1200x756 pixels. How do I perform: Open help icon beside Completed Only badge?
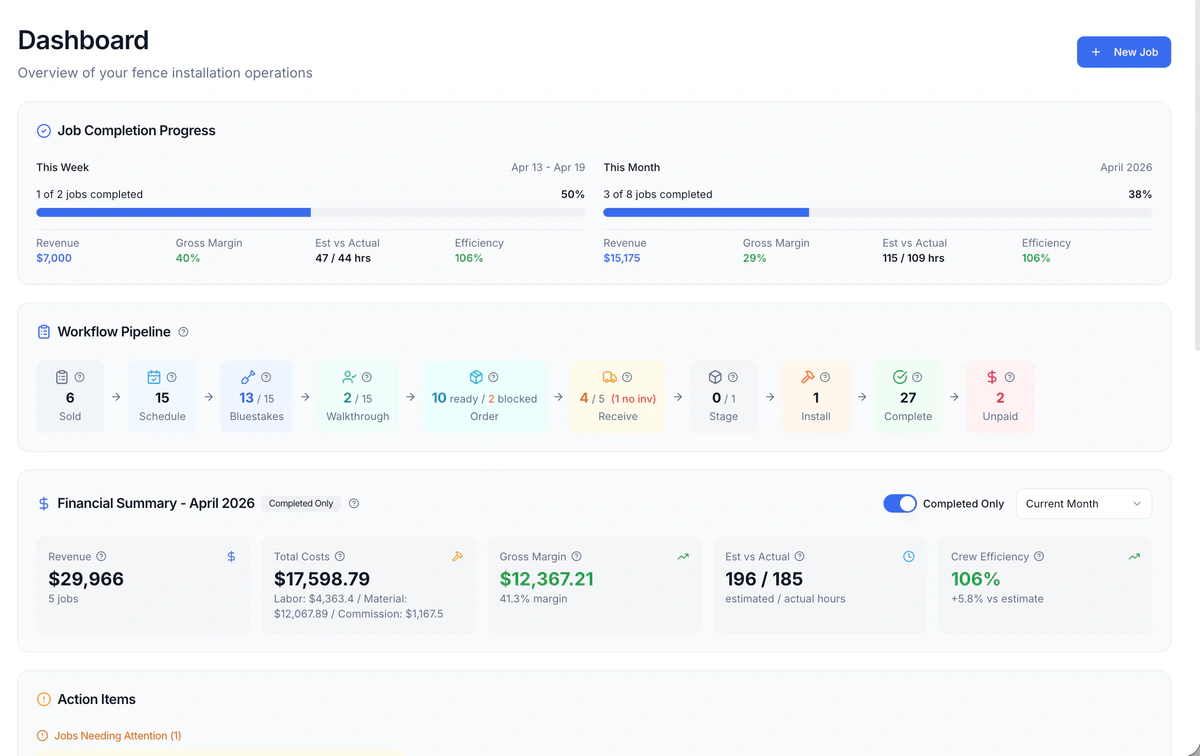tap(354, 503)
